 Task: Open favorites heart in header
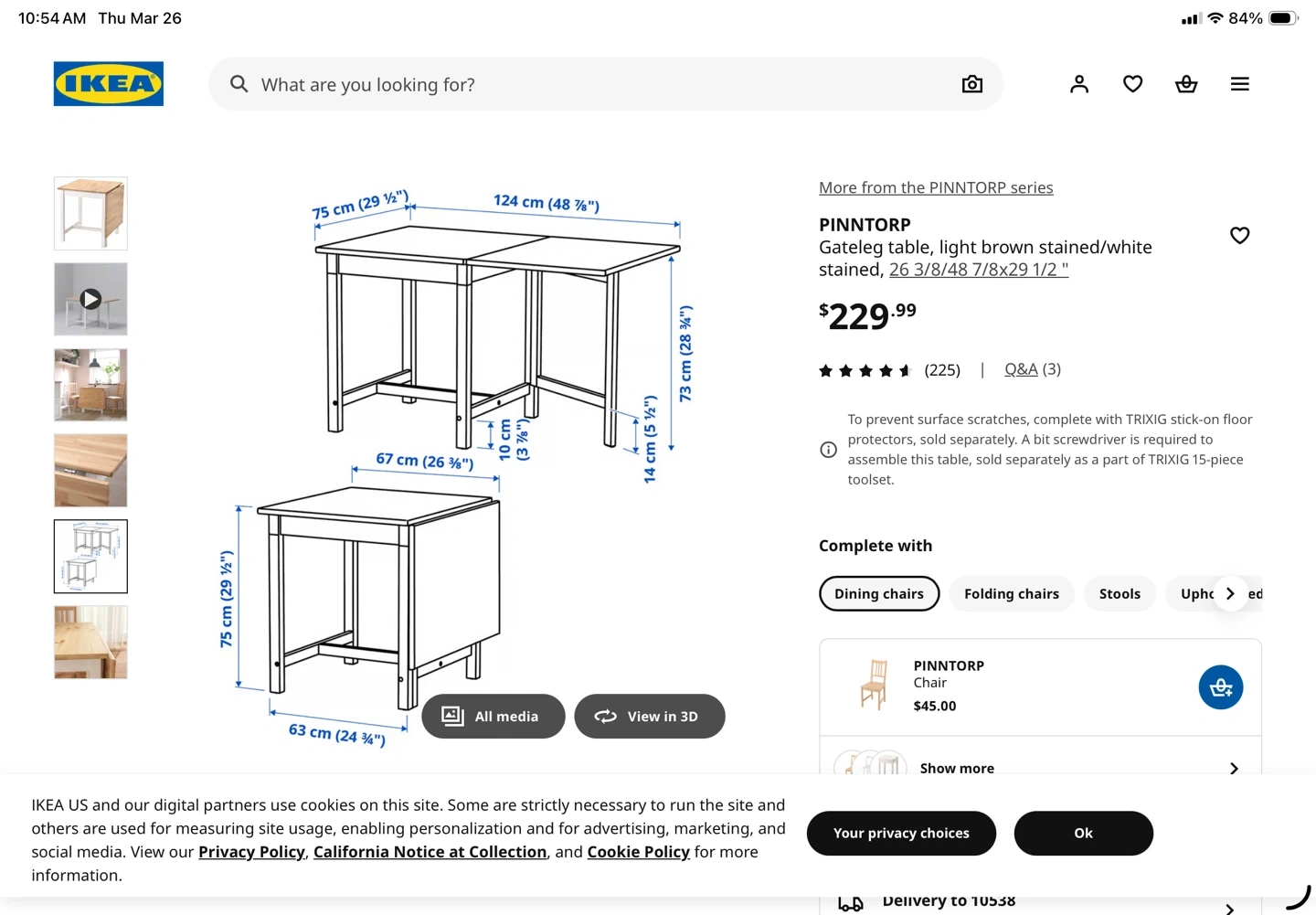pos(1132,84)
